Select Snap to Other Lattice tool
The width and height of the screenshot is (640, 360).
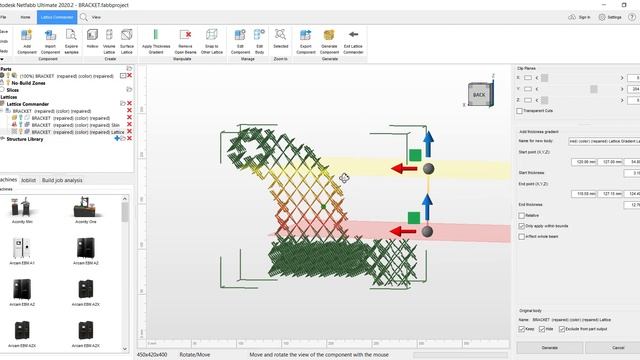211,35
